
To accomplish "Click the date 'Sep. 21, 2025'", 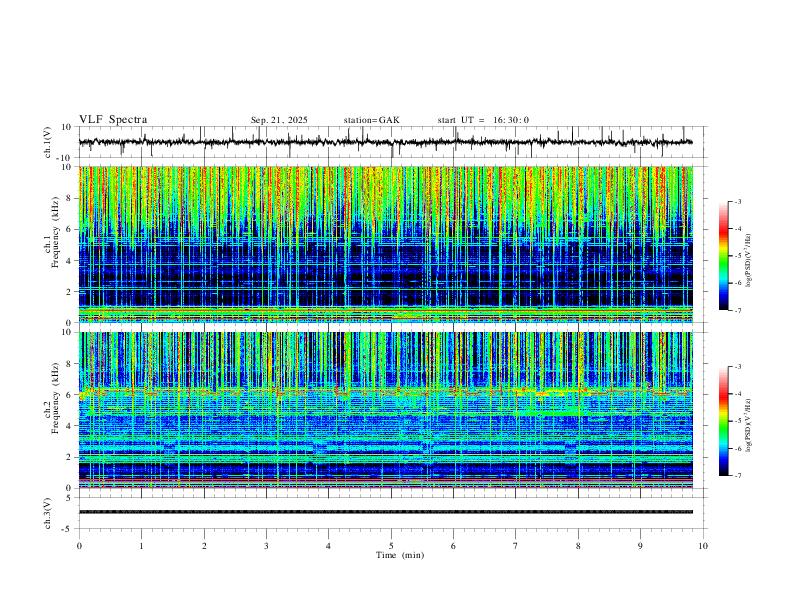I will tap(279, 120).
